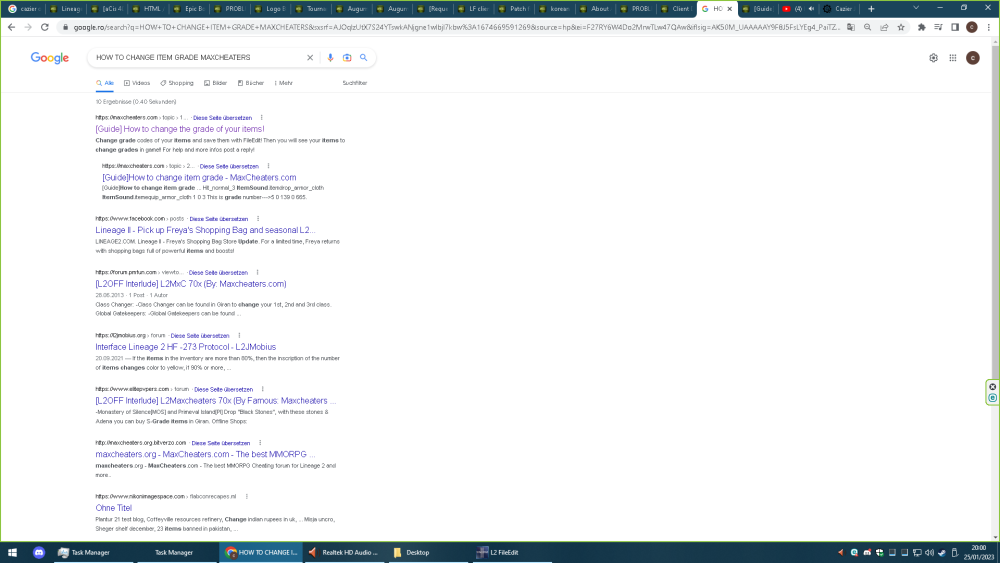Open 'L2MxC 70x (By: Maxcheaters.com)' result

click(191, 284)
